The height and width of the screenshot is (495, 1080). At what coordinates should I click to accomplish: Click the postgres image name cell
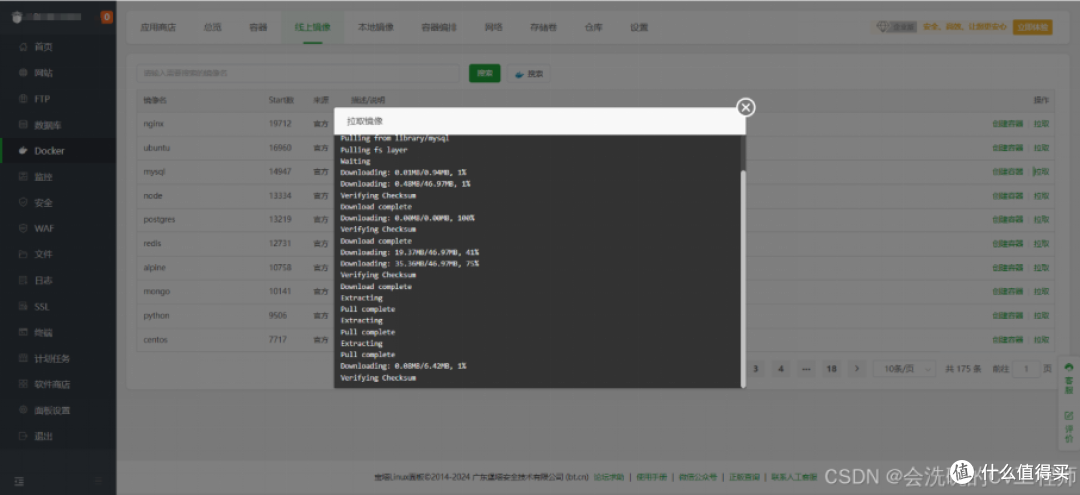pos(159,220)
